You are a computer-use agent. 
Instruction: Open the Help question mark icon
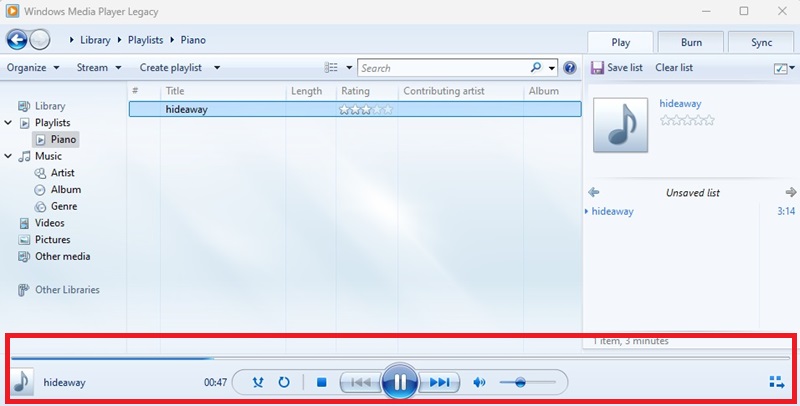pyautogui.click(x=569, y=68)
